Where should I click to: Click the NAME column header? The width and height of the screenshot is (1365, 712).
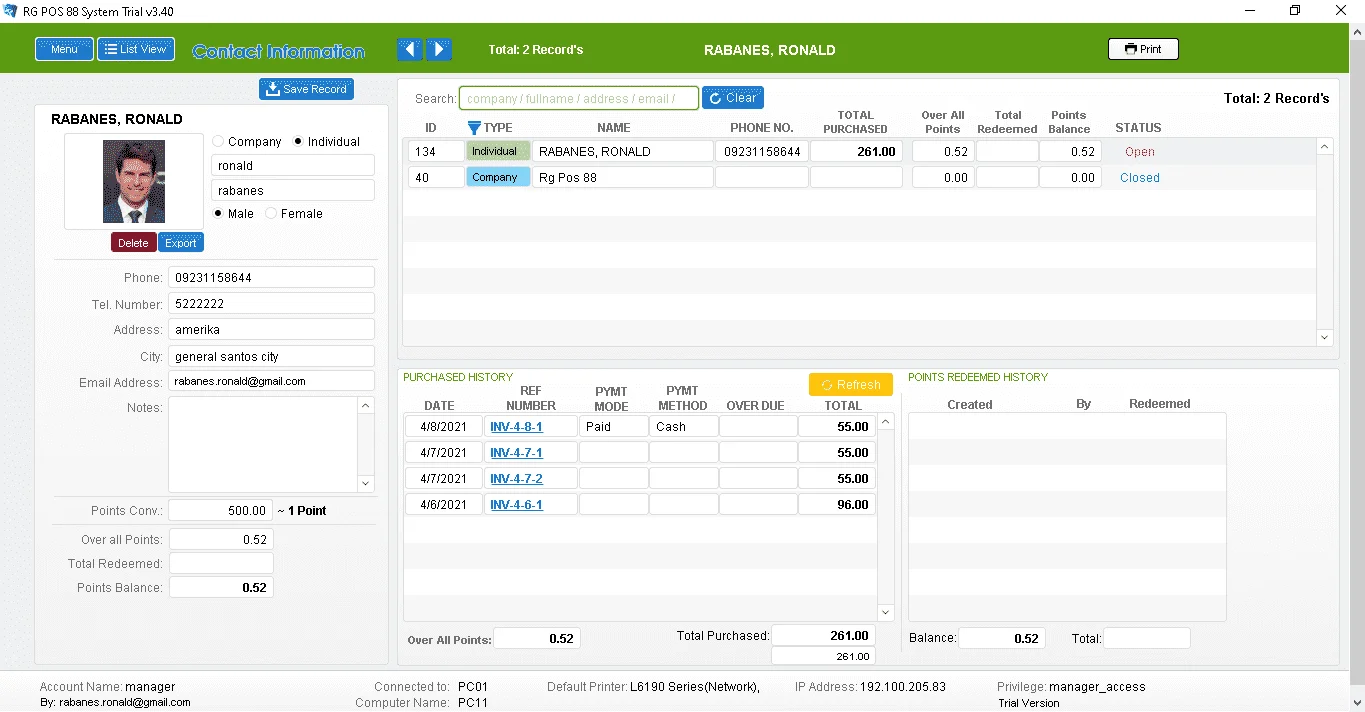[614, 128]
